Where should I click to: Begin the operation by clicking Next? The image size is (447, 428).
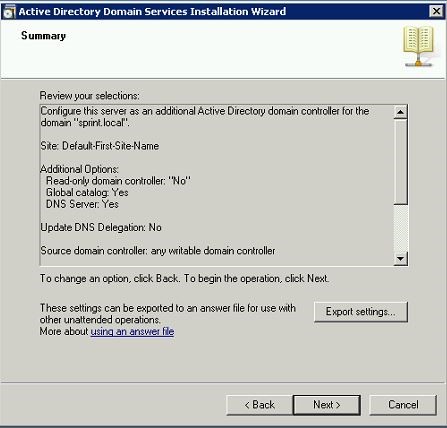tap(327, 405)
